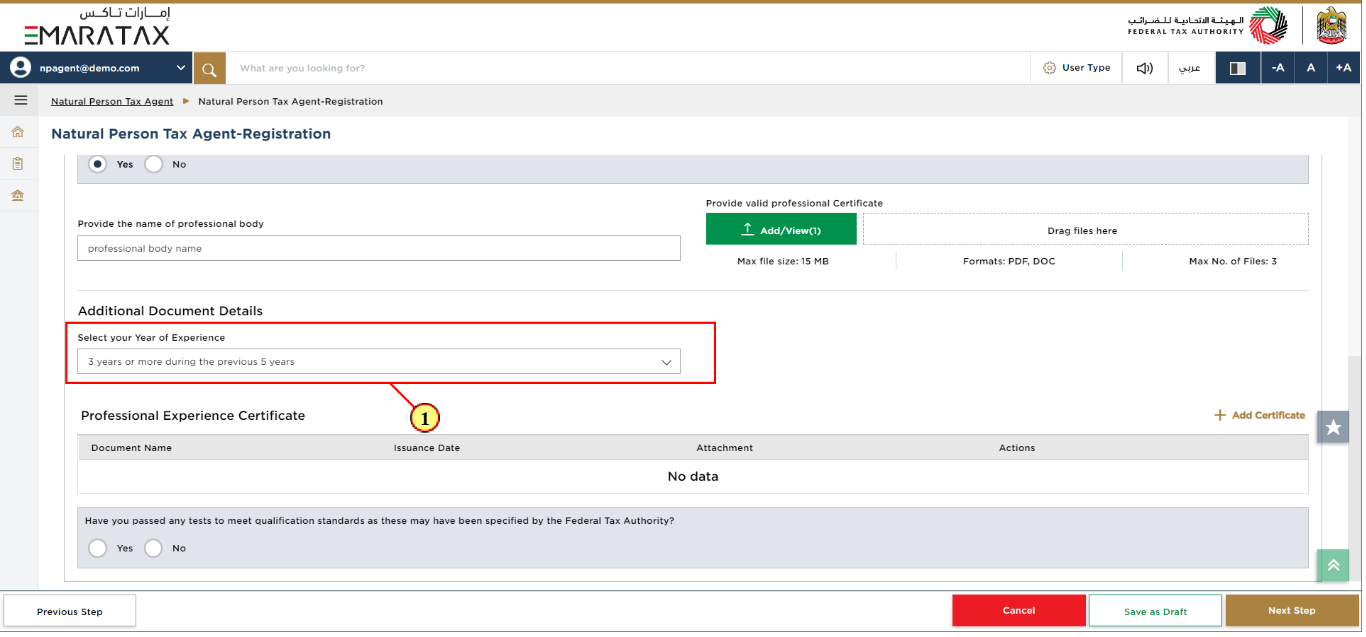Click the favorites star button
Screen dimensions: 1366x637
click(x=1333, y=427)
